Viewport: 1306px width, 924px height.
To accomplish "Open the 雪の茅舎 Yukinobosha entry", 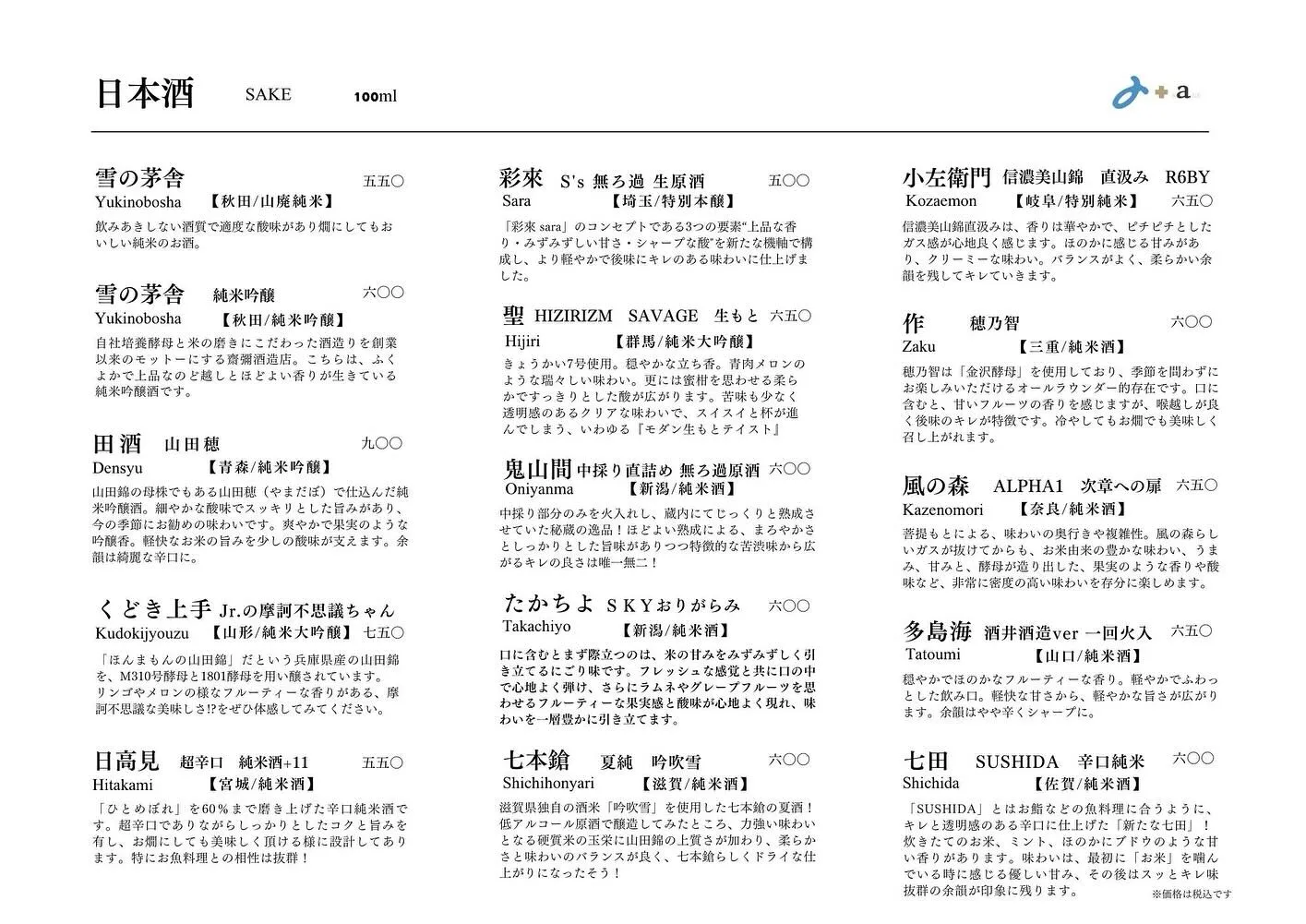I will pos(138,177).
